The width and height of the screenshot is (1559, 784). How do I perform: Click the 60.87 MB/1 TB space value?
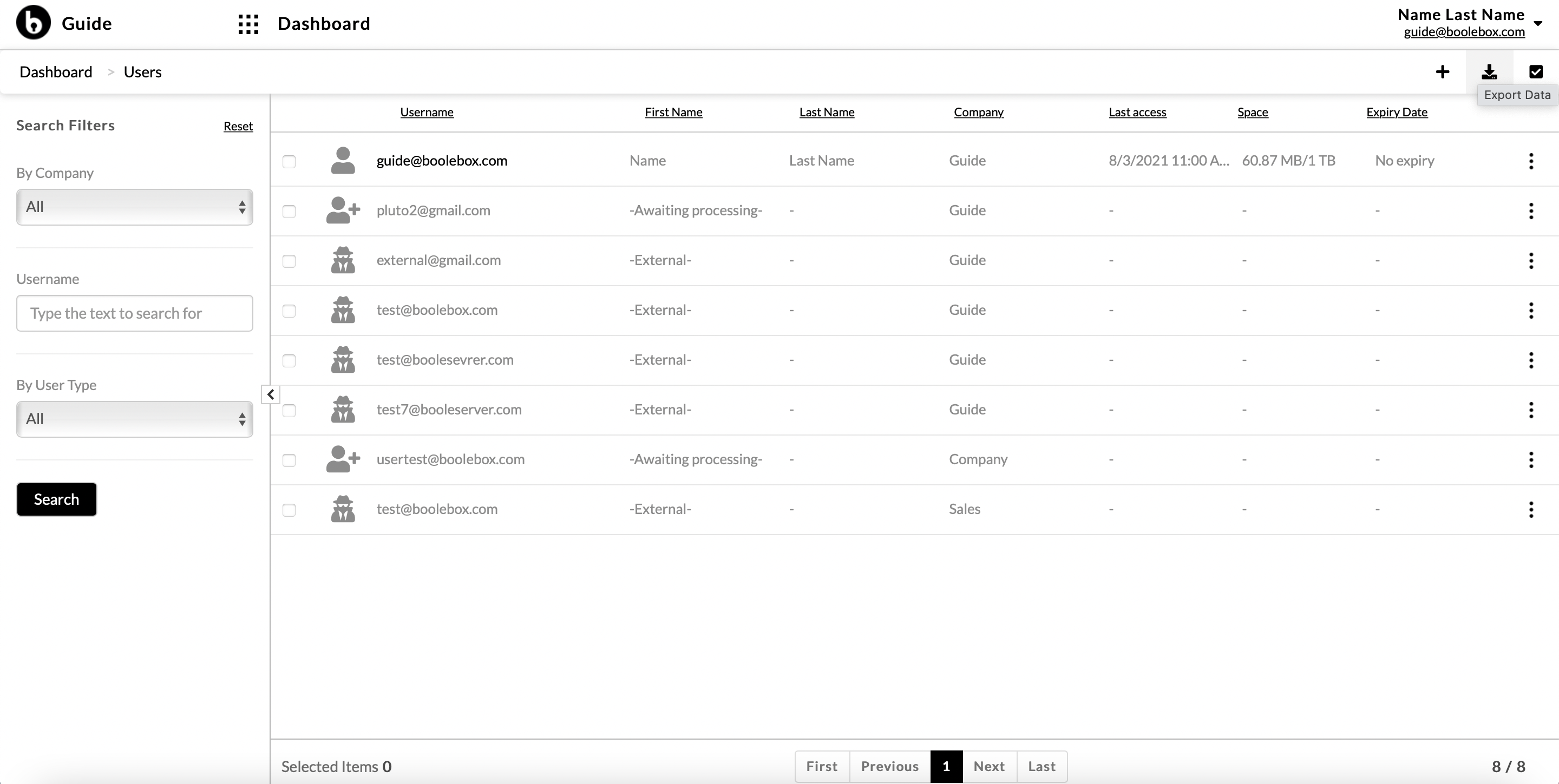[1288, 160]
